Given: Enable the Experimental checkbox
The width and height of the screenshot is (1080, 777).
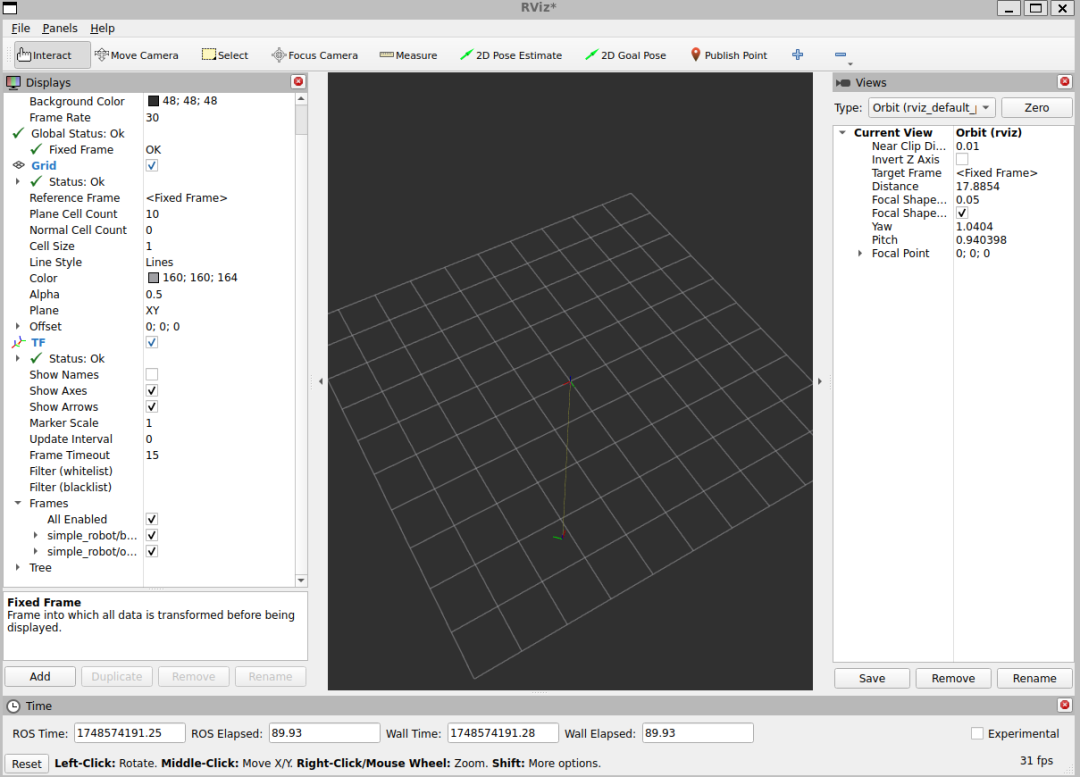Looking at the screenshot, I should tap(977, 734).
